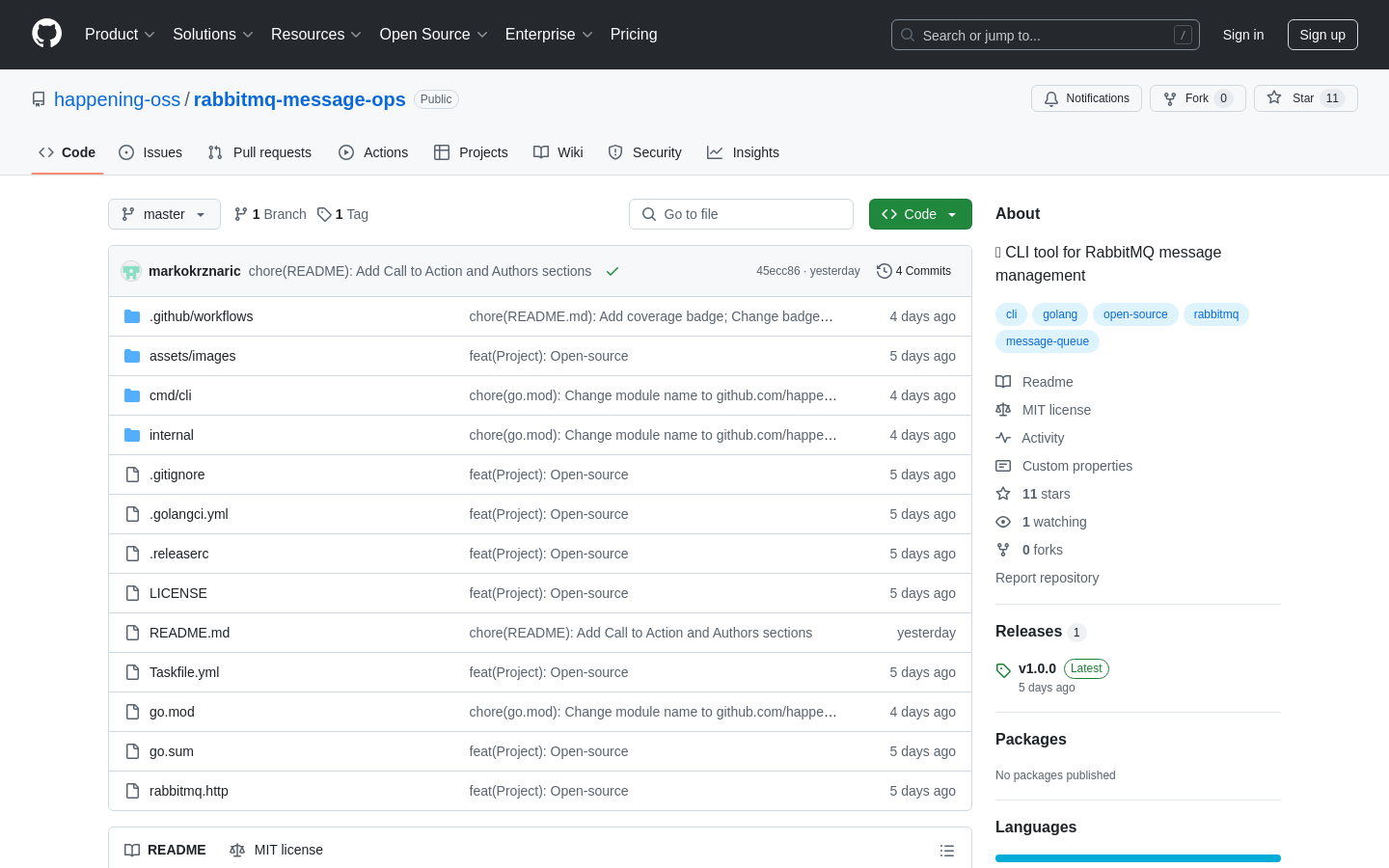Focus the Search or jump to field
Image resolution: width=1389 pixels, height=868 pixels.
1046,35
